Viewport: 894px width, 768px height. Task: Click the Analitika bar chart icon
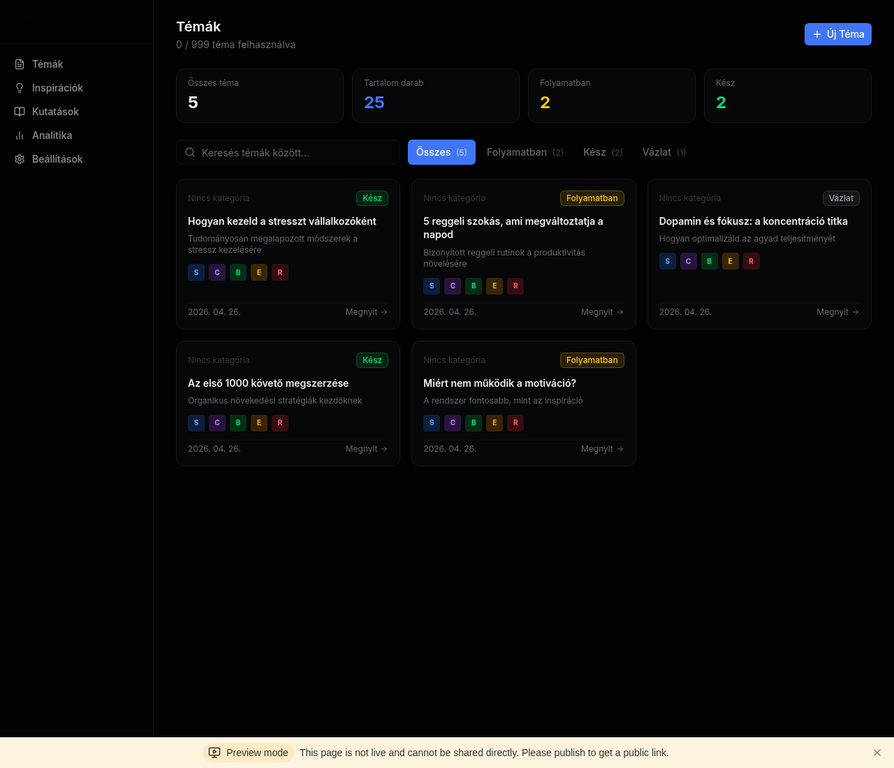point(19,135)
